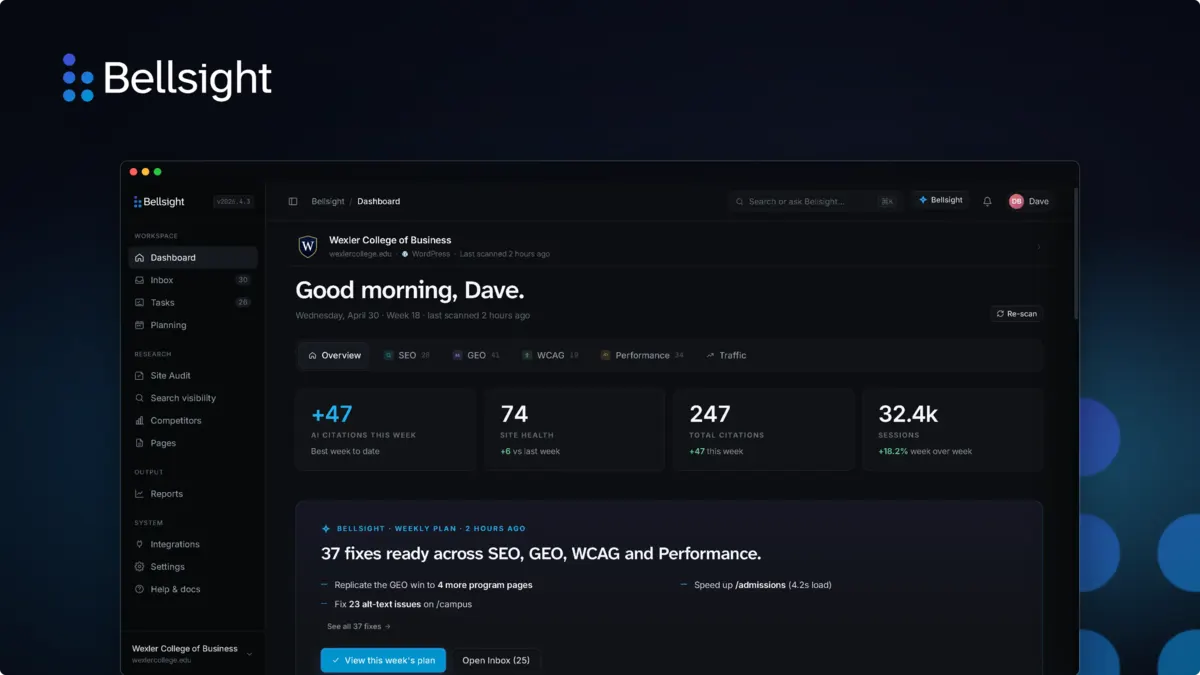Open Settings via its gear icon in sidebar

point(139,567)
